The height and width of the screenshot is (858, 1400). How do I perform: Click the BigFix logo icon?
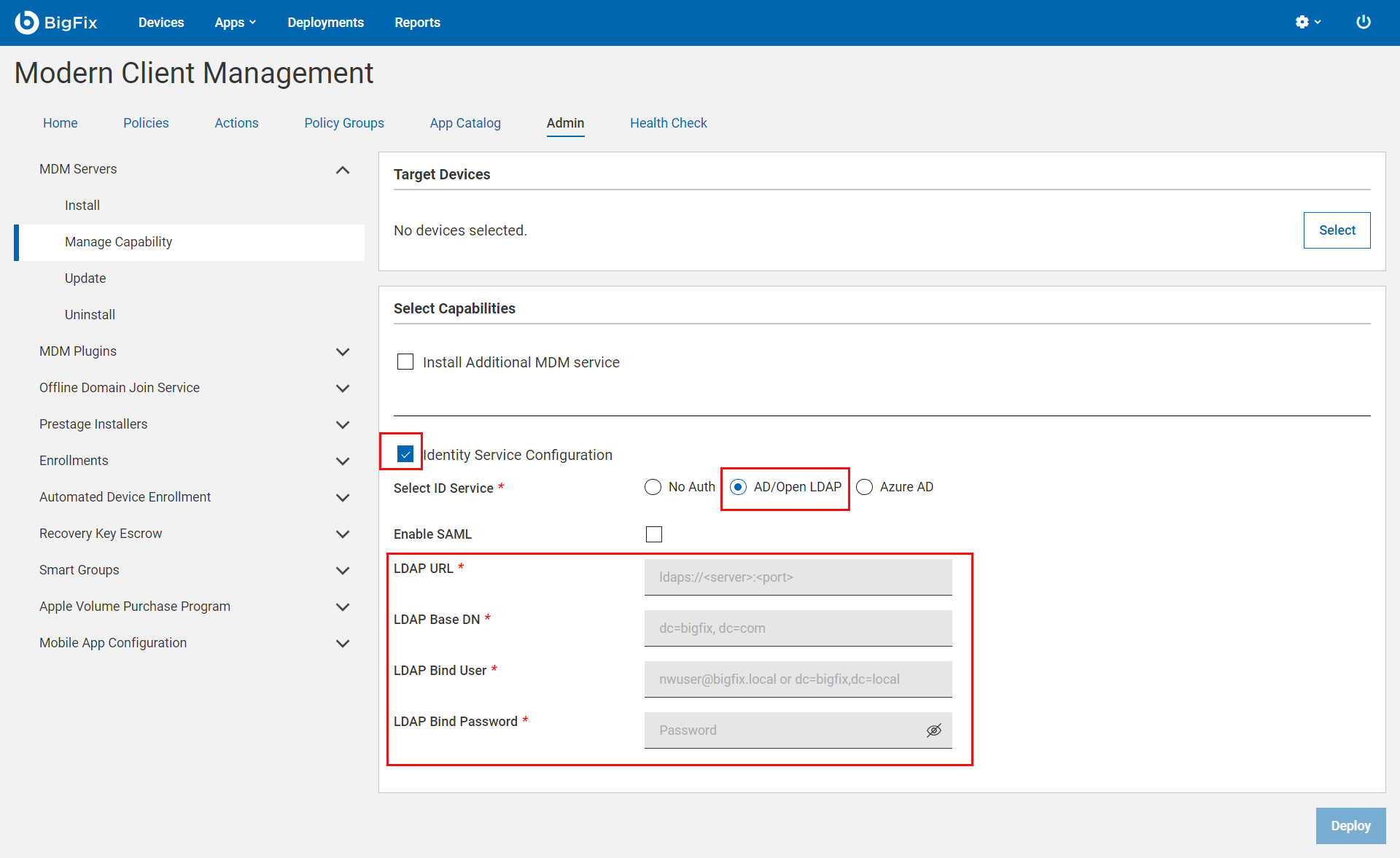[26, 23]
